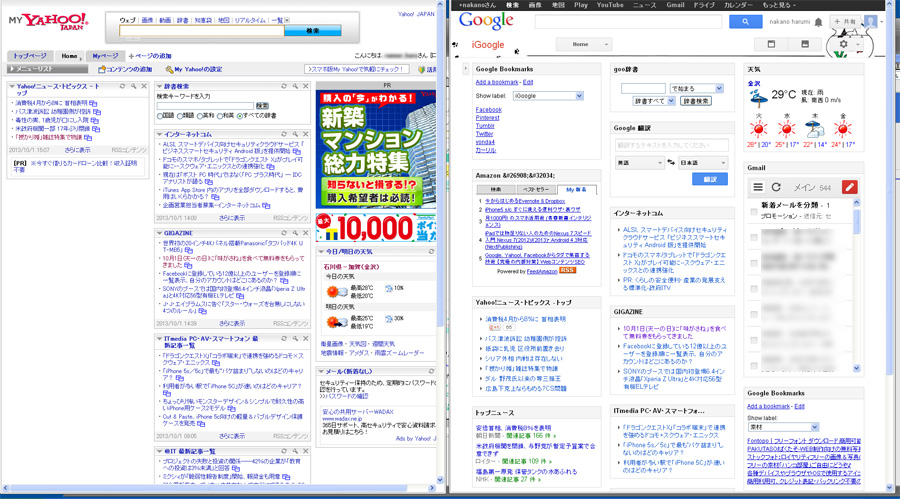The height and width of the screenshot is (499, 900).
Task: Refresh the 辞書検索 widget in My Yahoo
Action: 284,86
